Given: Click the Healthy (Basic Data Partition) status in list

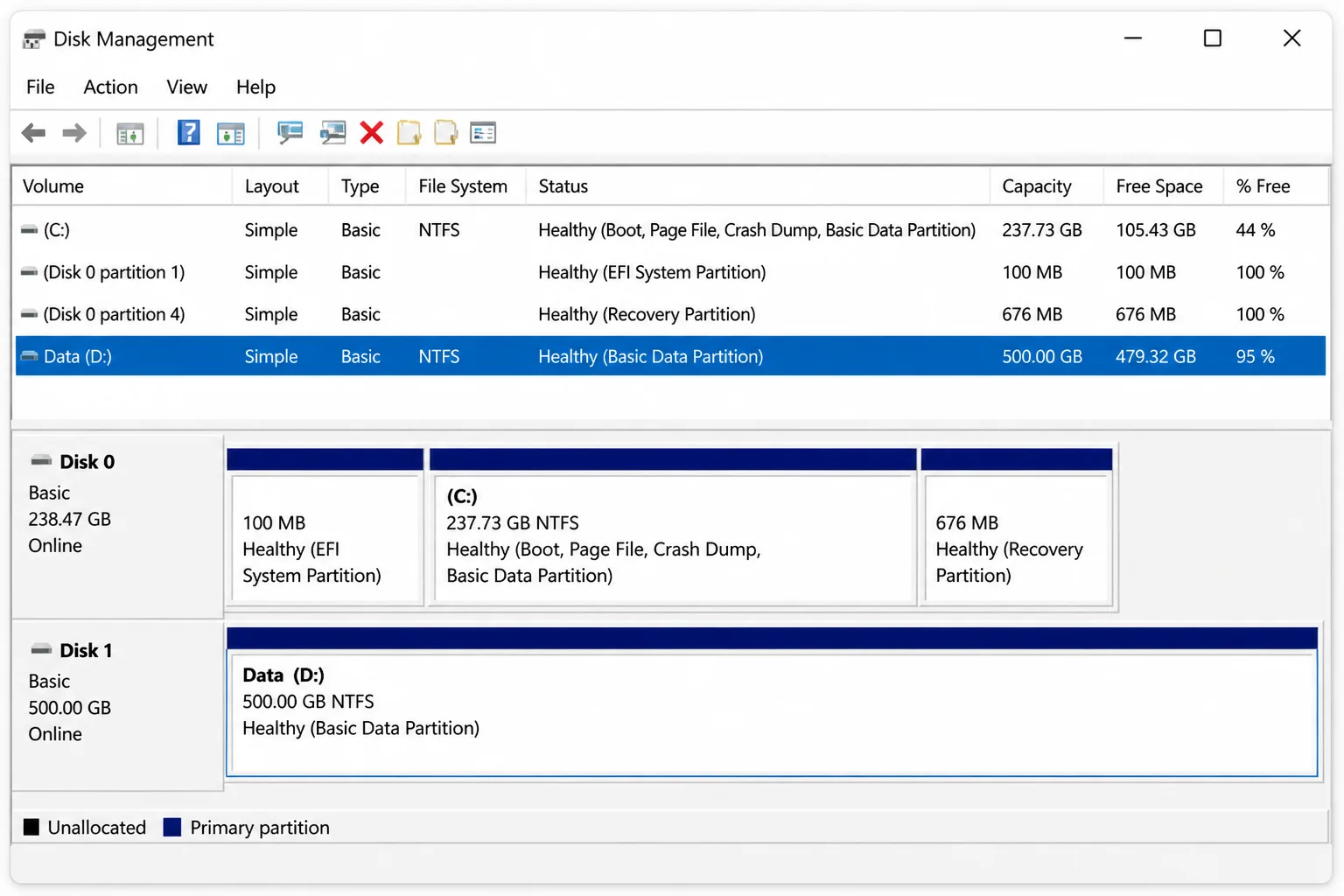Looking at the screenshot, I should click(x=651, y=356).
